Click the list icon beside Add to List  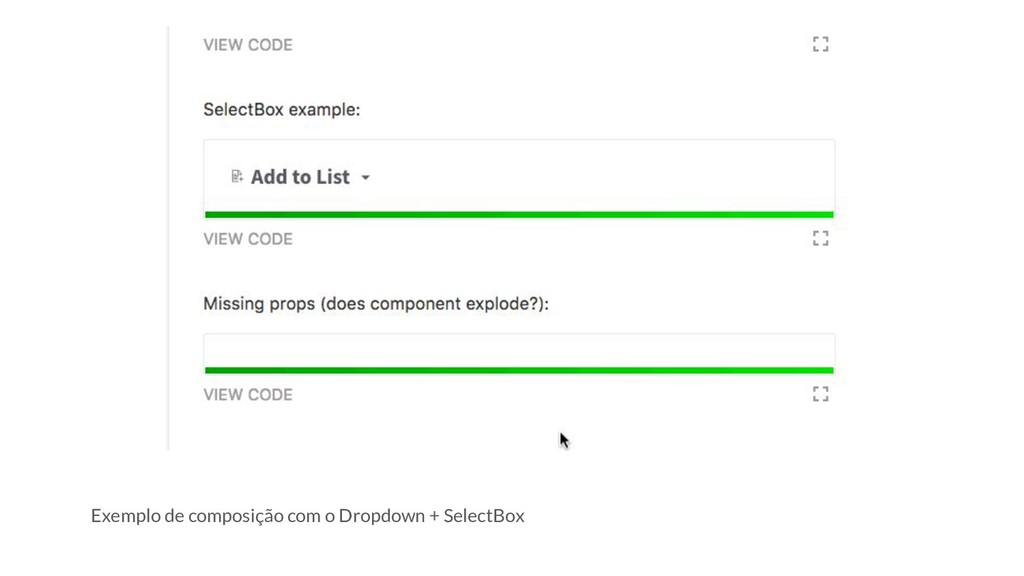click(x=237, y=177)
